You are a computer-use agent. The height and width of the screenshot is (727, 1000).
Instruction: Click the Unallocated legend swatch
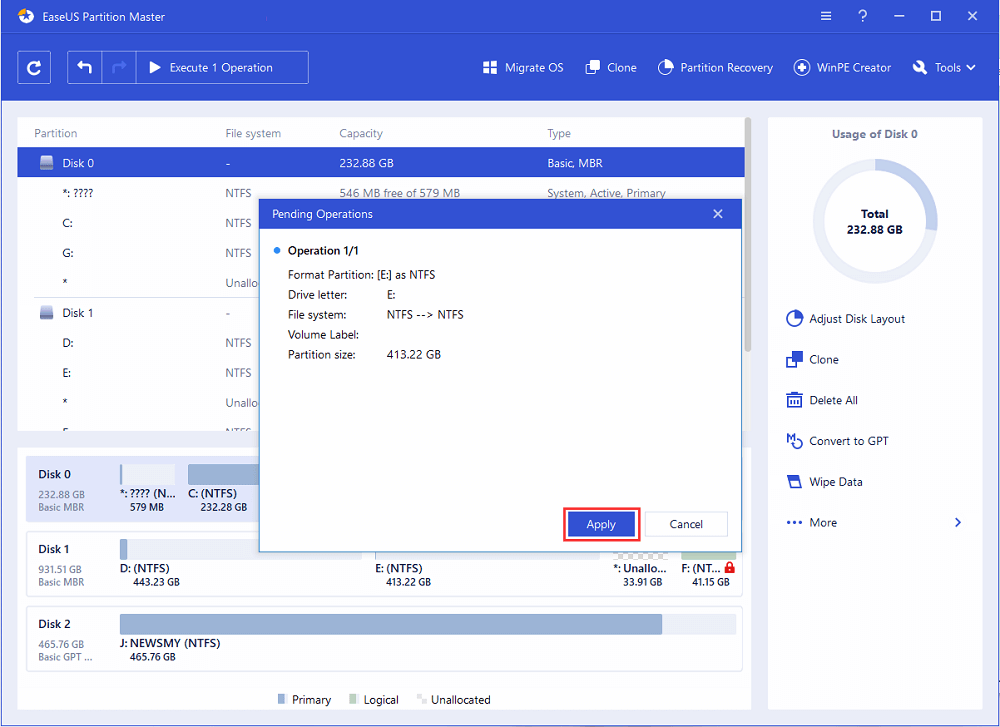click(421, 699)
